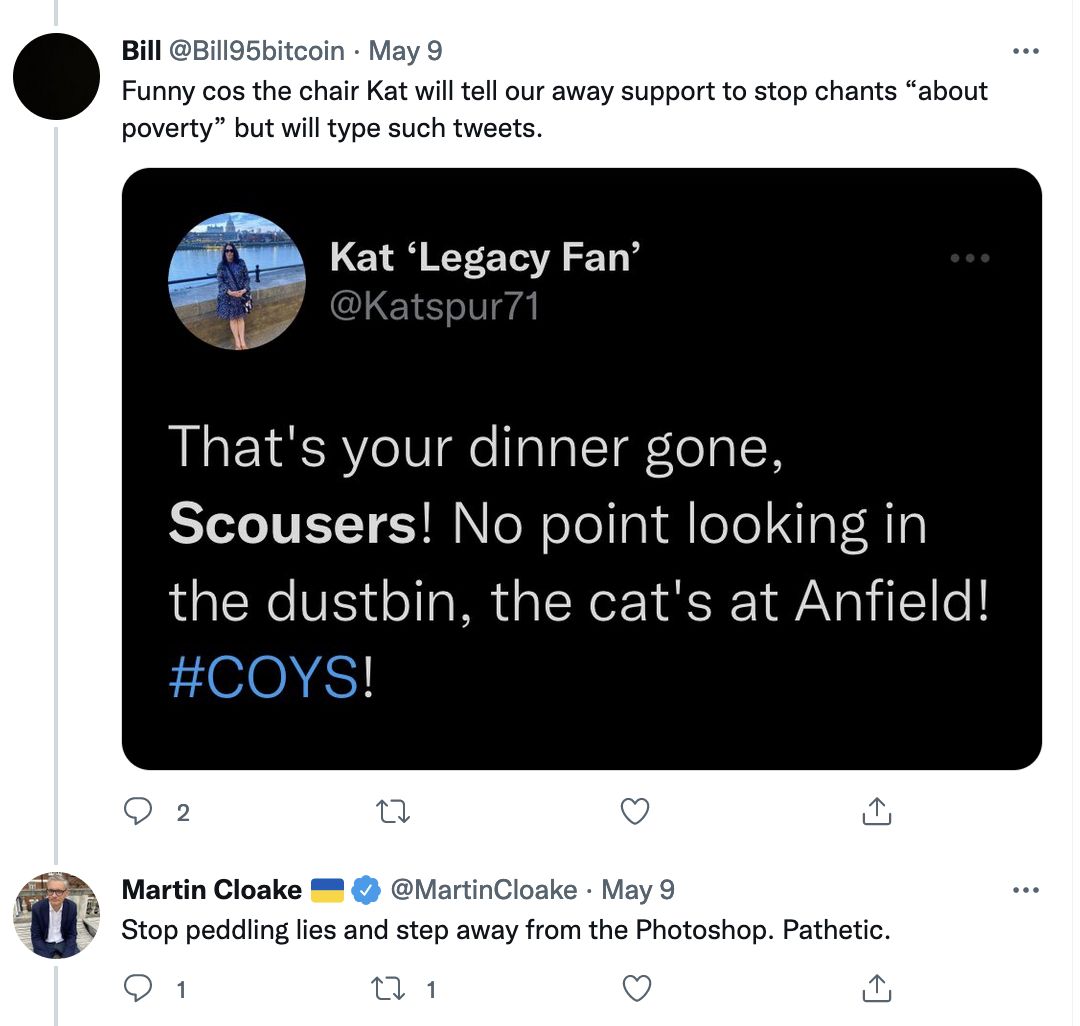Share Bill's tweet

point(875,812)
